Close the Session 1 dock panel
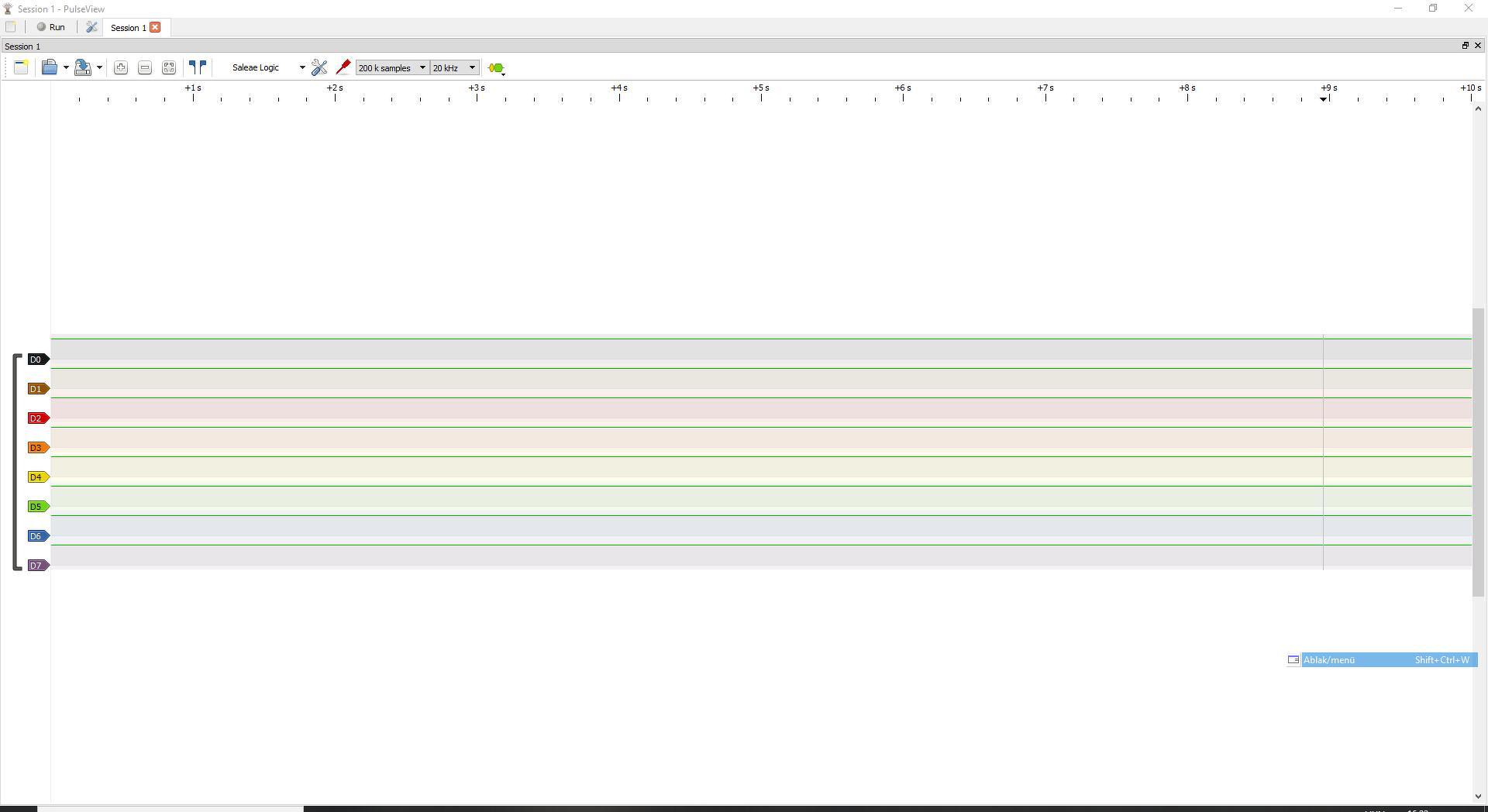The width and height of the screenshot is (1488, 812). point(1477,46)
